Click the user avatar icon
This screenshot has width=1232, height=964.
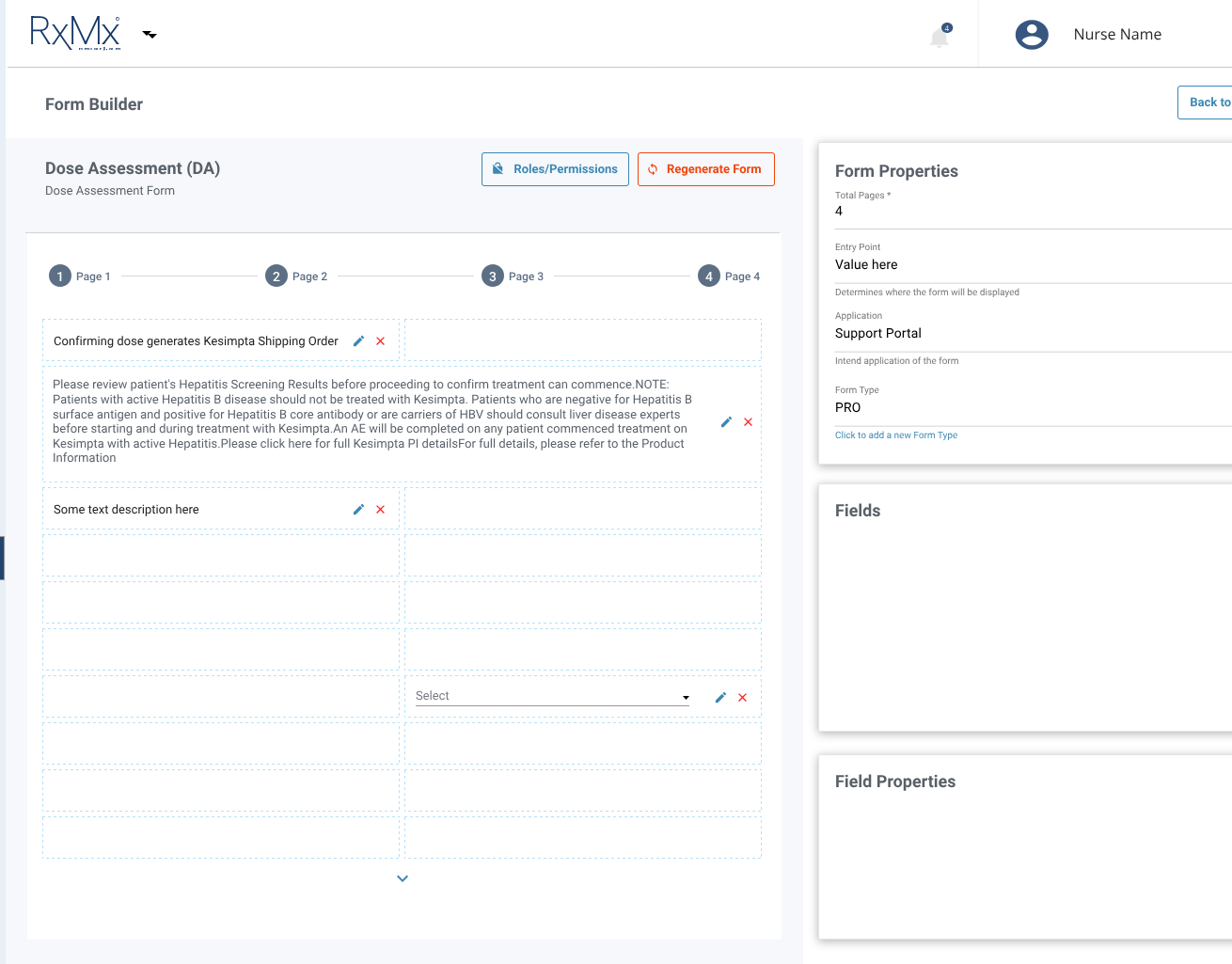1032,35
